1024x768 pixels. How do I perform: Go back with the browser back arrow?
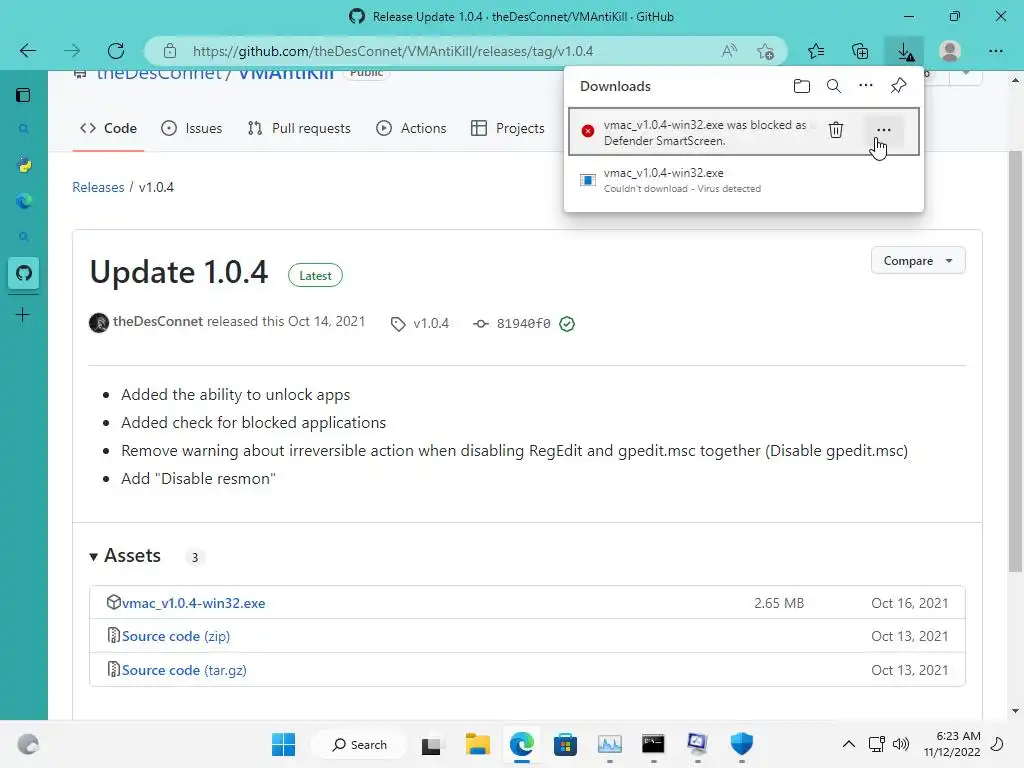tap(27, 51)
